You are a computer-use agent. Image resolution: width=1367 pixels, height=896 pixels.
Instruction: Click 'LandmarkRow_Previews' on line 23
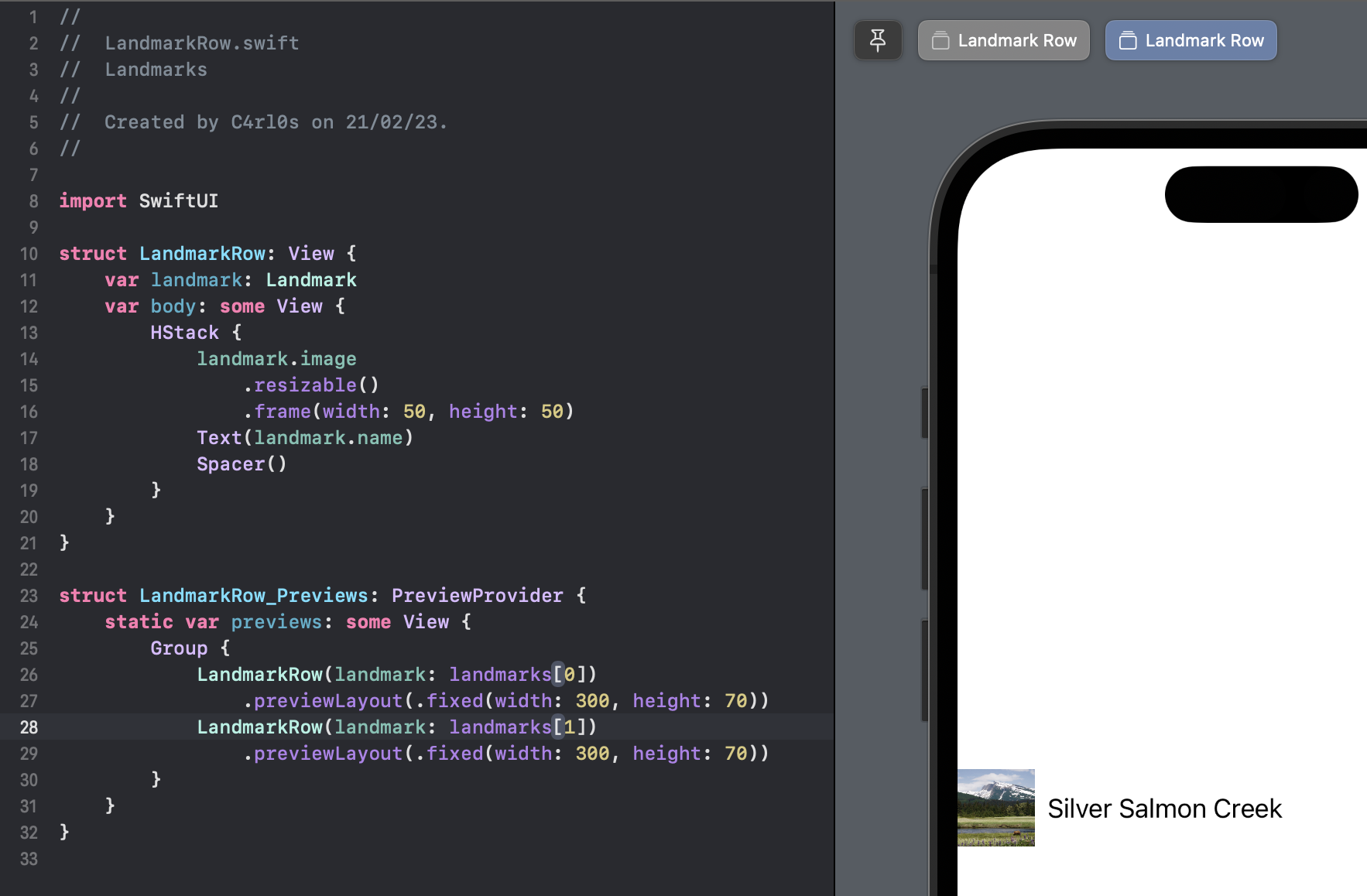[x=254, y=596]
